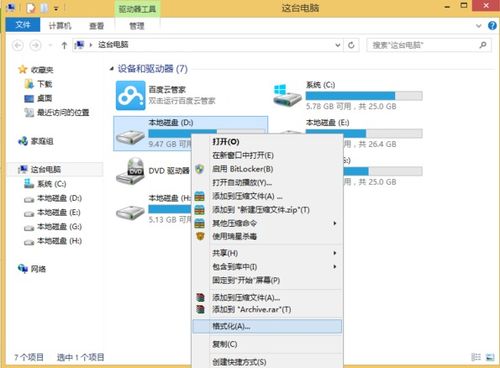Go up one folder level arrow

tap(64, 45)
